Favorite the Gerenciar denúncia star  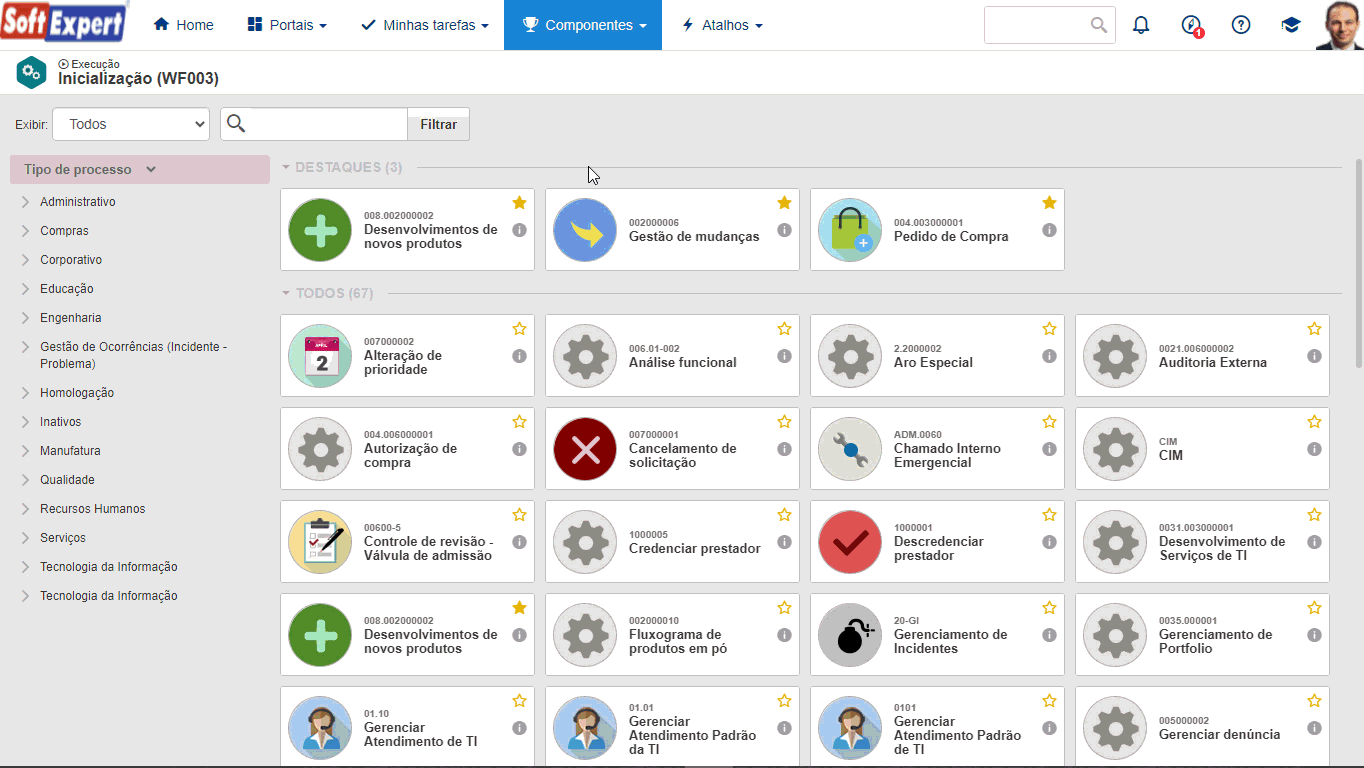point(1314,701)
